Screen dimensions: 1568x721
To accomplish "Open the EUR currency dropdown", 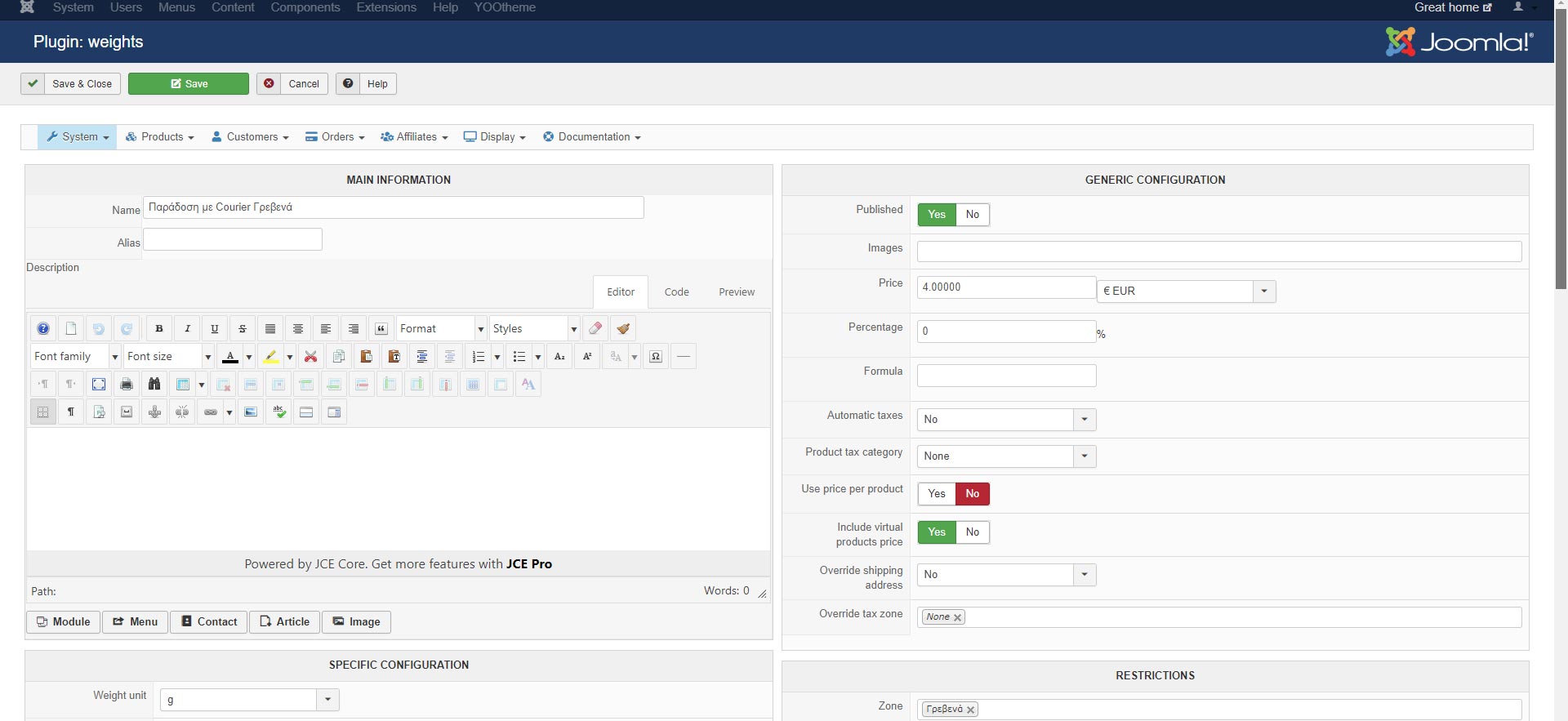I will tap(1186, 292).
